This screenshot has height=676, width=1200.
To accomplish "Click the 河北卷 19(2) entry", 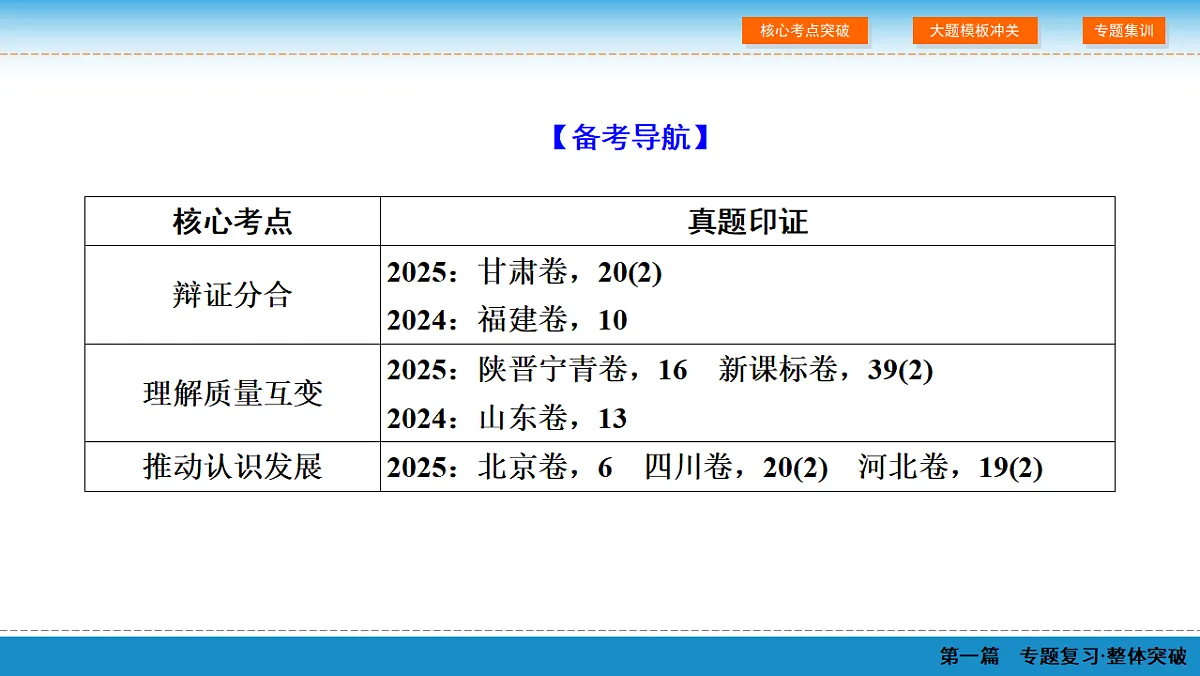I will pyautogui.click(x=951, y=467).
